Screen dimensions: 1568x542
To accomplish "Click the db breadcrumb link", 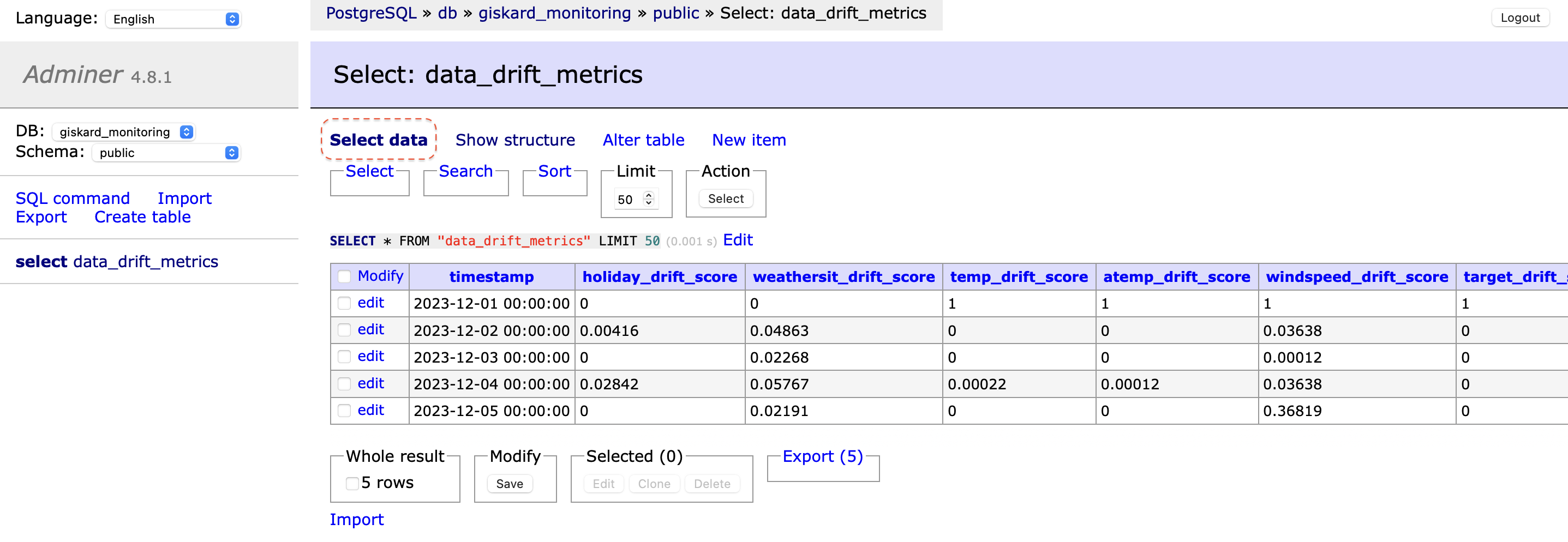I will click(x=447, y=13).
